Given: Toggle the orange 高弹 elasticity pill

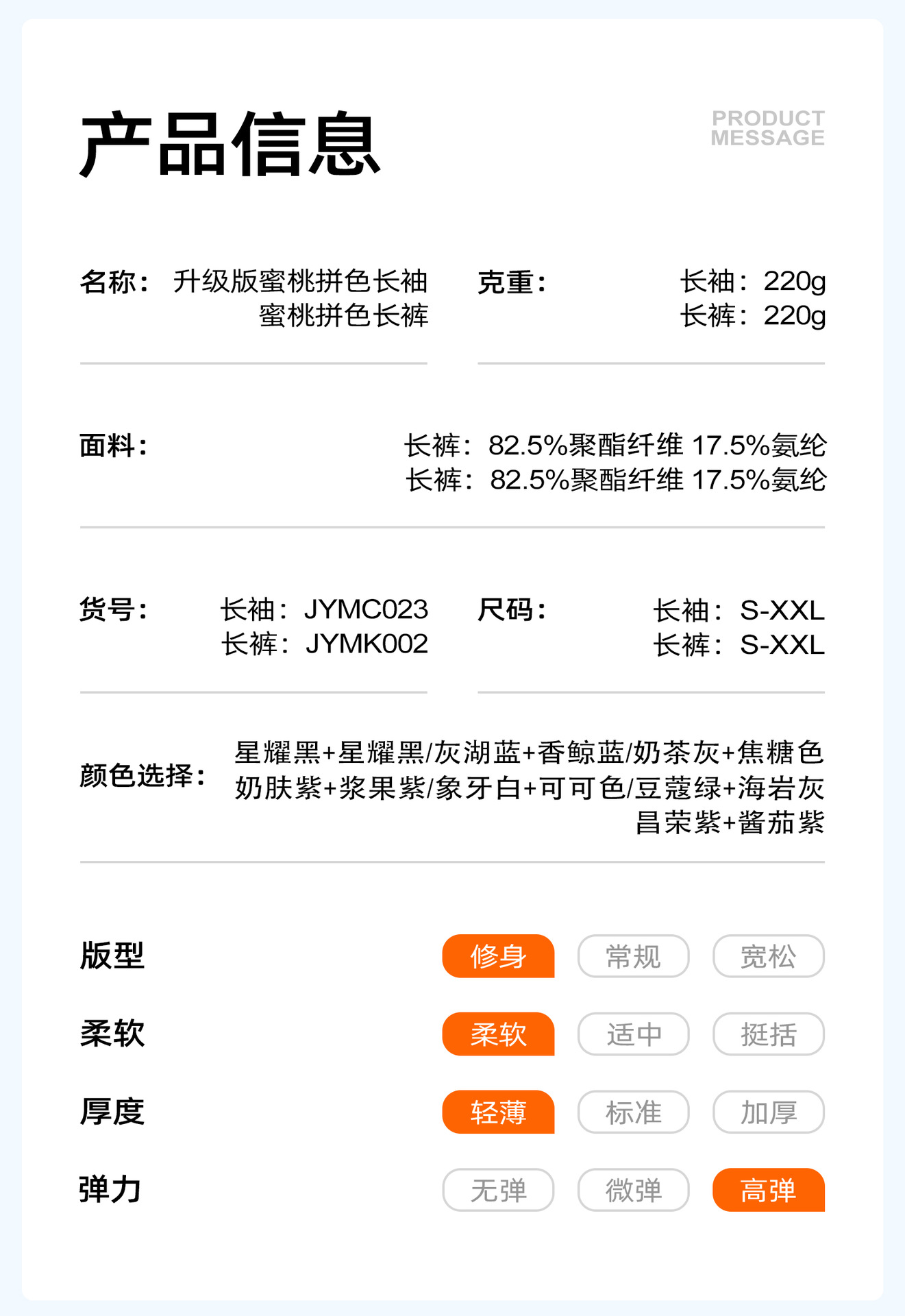Looking at the screenshot, I should (768, 1191).
